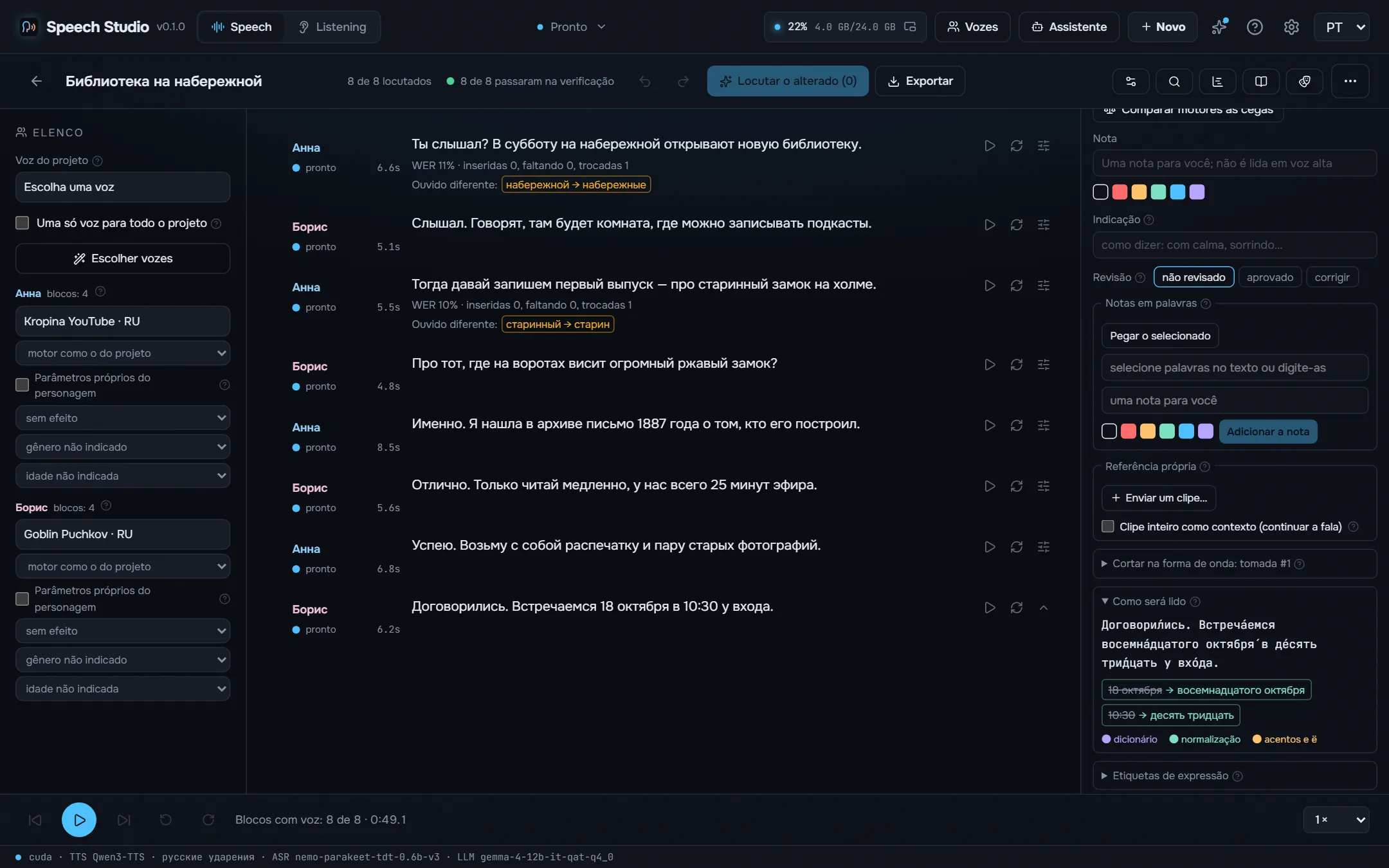
Task: Open the three-dots more menu
Action: [x=1350, y=81]
